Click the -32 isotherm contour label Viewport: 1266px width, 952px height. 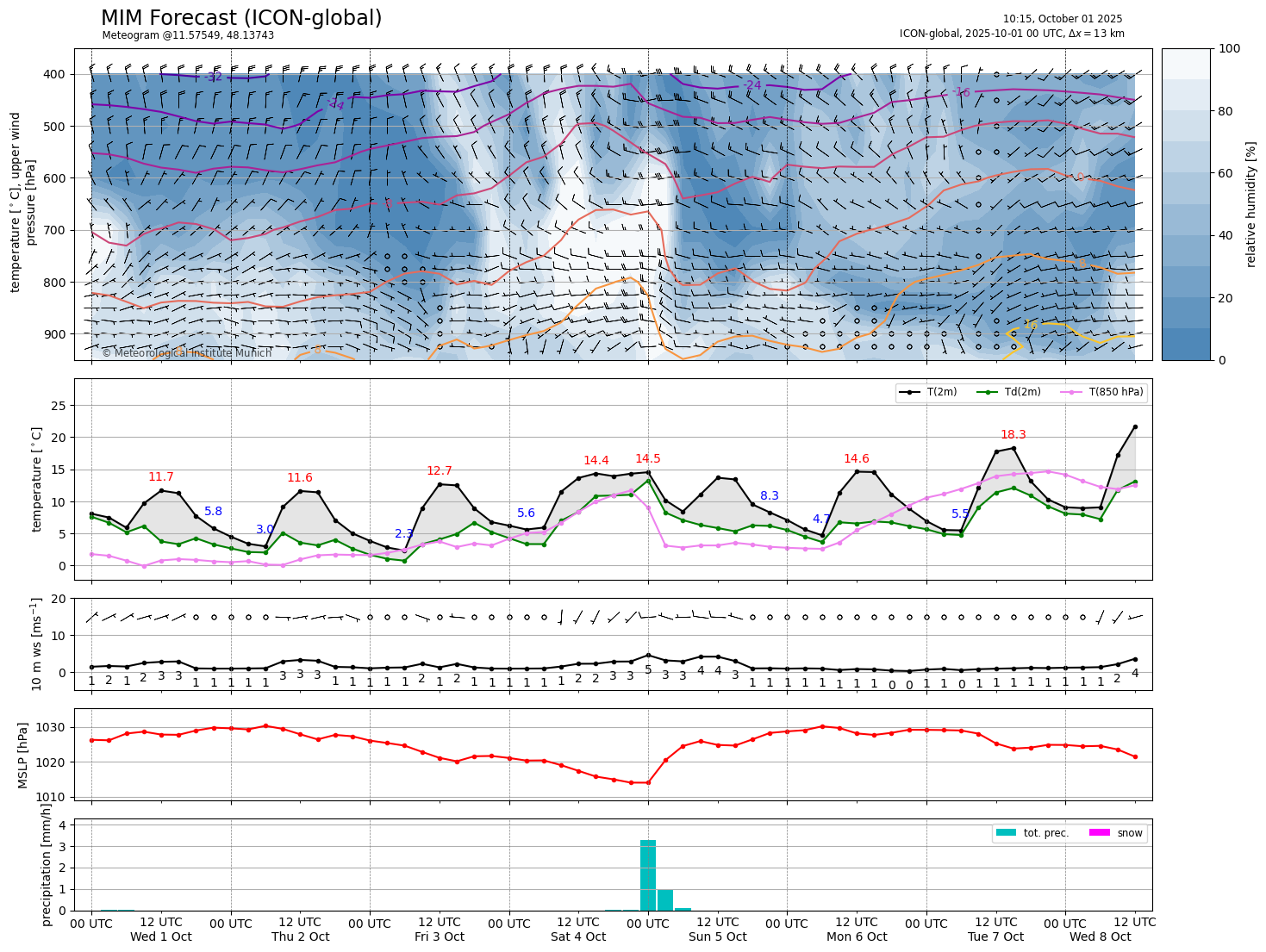coord(214,77)
